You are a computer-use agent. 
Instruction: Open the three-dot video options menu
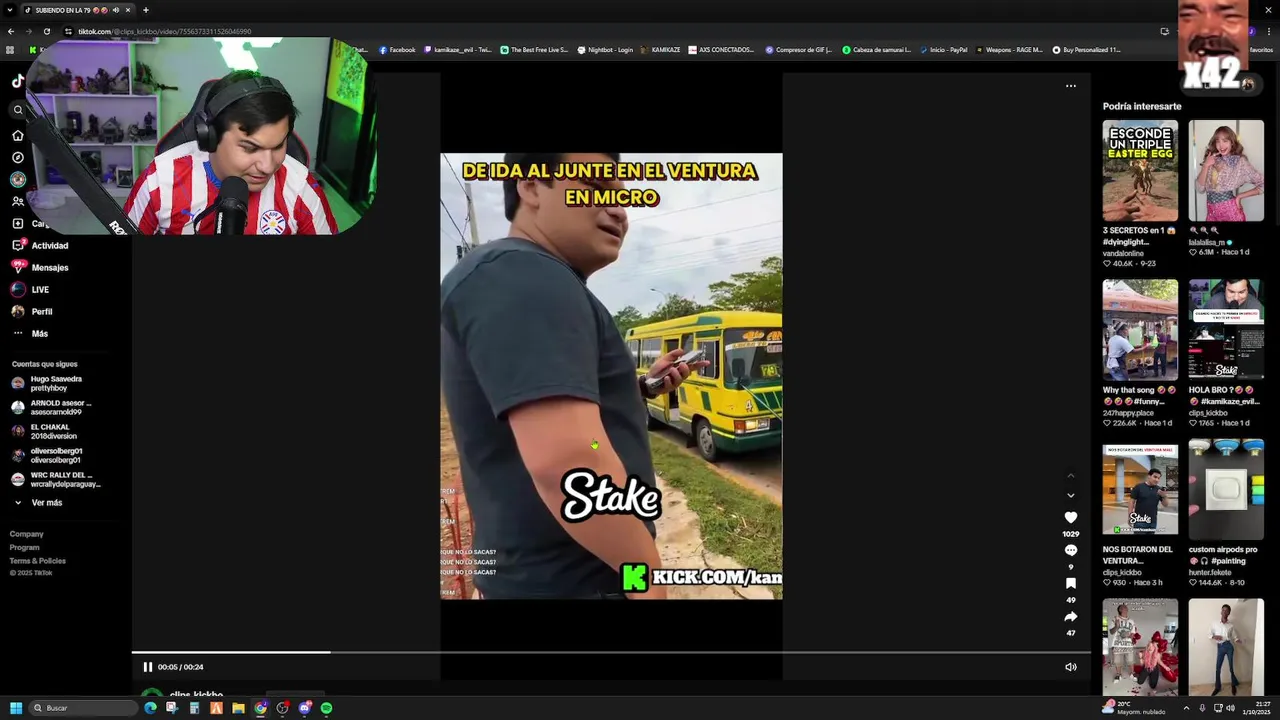(1071, 86)
